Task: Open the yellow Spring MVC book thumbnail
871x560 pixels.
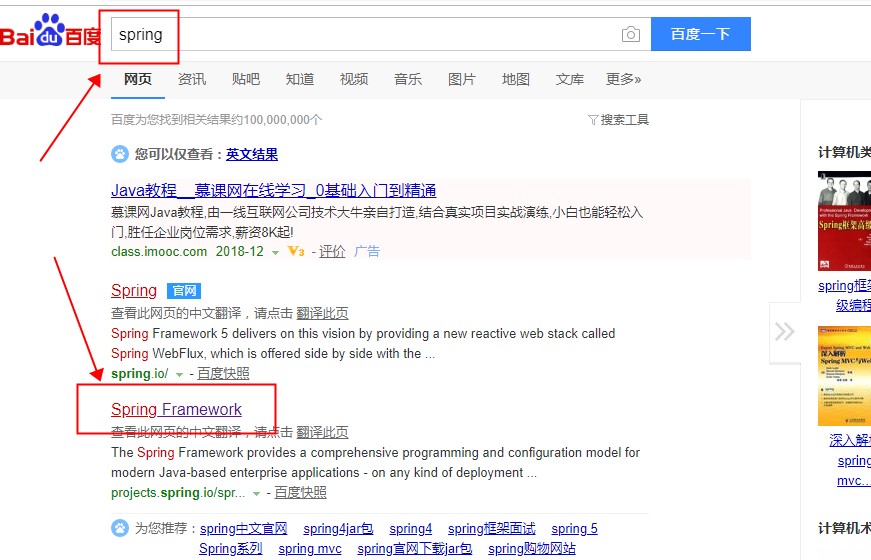Action: (844, 376)
